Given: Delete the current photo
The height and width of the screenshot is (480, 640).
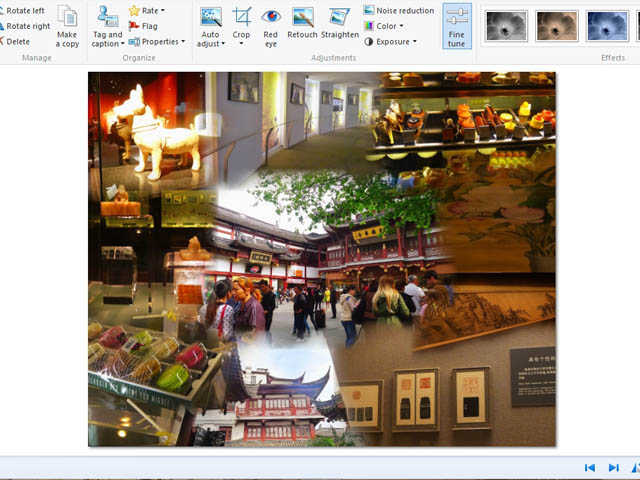Looking at the screenshot, I should point(15,42).
